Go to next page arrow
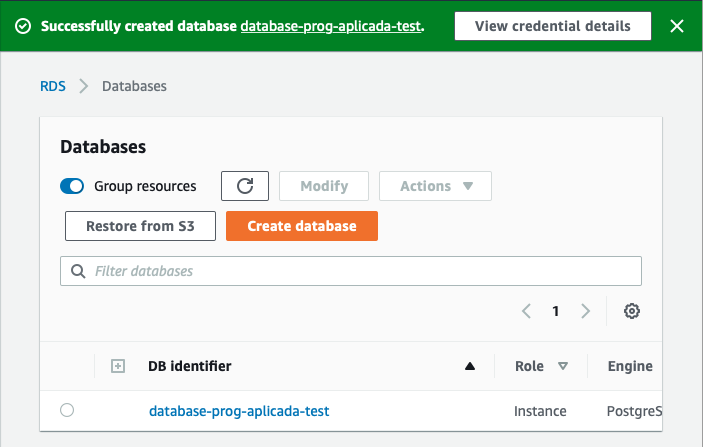This screenshot has height=447, width=703. 586,311
